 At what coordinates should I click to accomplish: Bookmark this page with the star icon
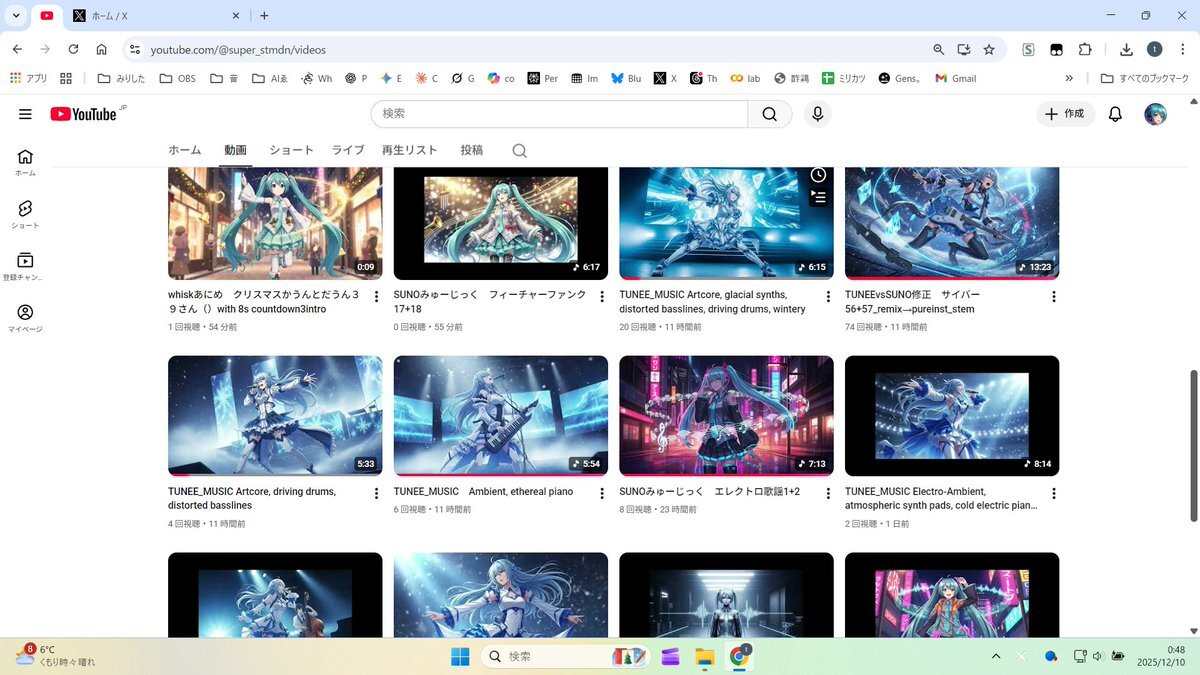[989, 49]
